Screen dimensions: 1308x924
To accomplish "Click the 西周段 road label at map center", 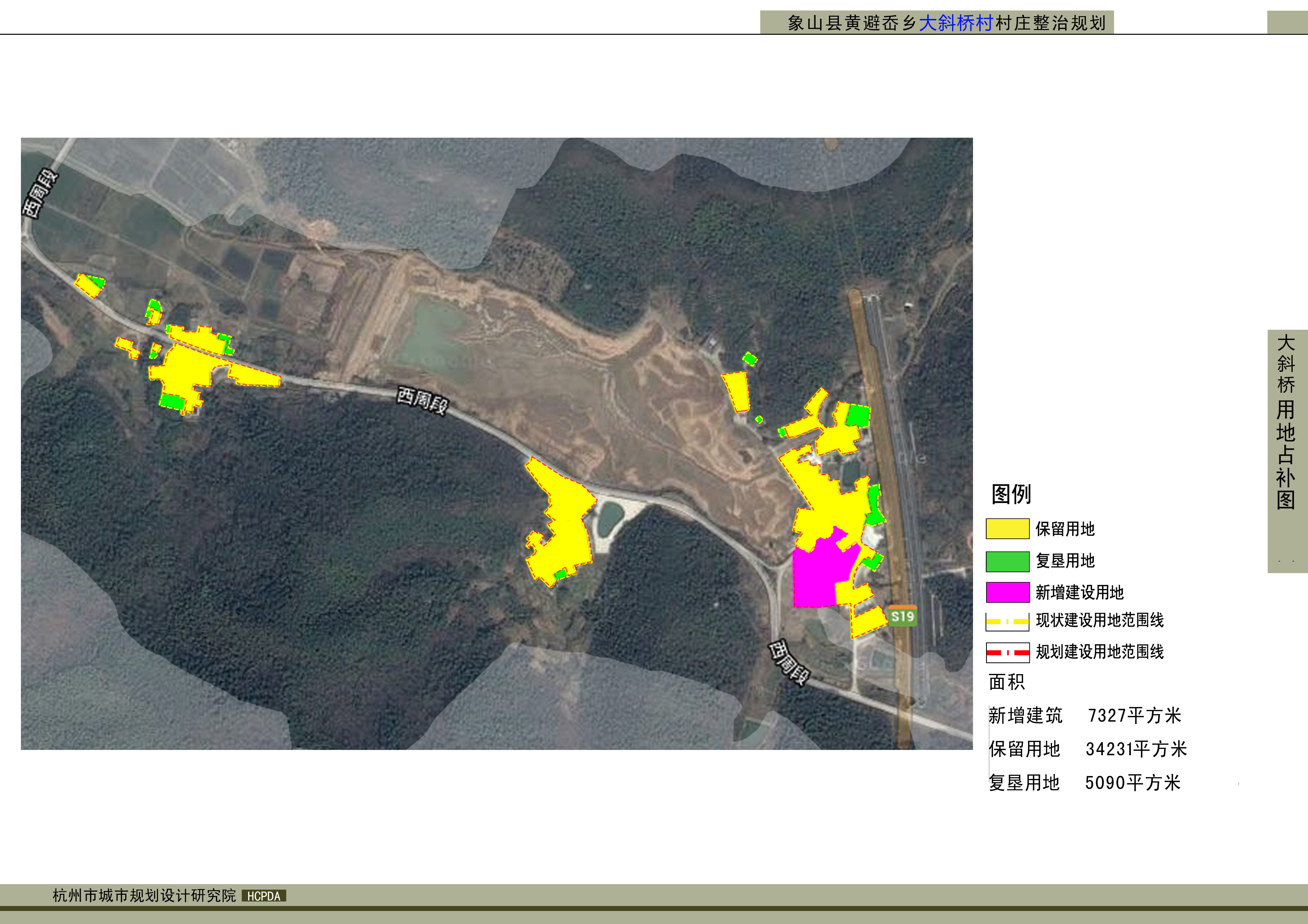I will (423, 400).
